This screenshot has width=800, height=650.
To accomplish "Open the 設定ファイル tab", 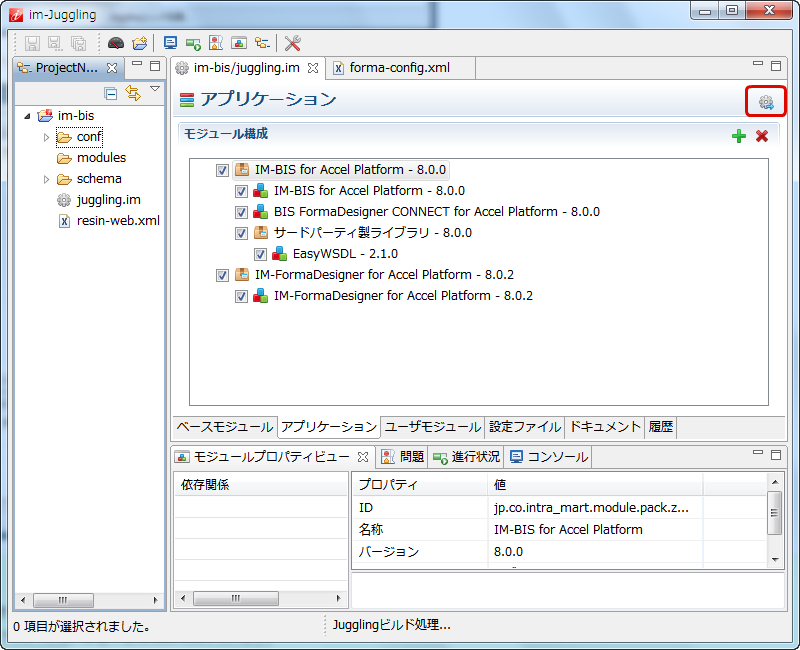I will click(525, 427).
